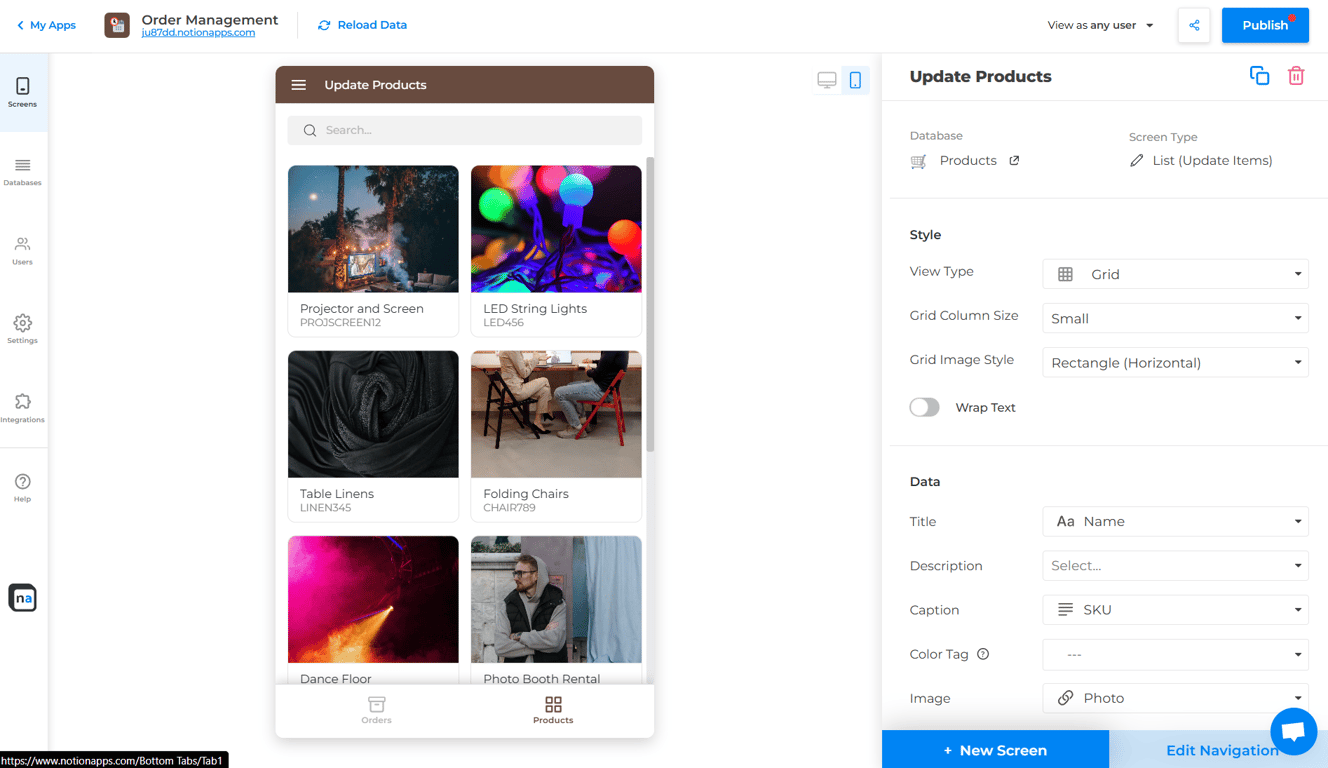This screenshot has height=768, width=1328.
Task: Select the Dance Floor product image
Action: pyautogui.click(x=373, y=599)
